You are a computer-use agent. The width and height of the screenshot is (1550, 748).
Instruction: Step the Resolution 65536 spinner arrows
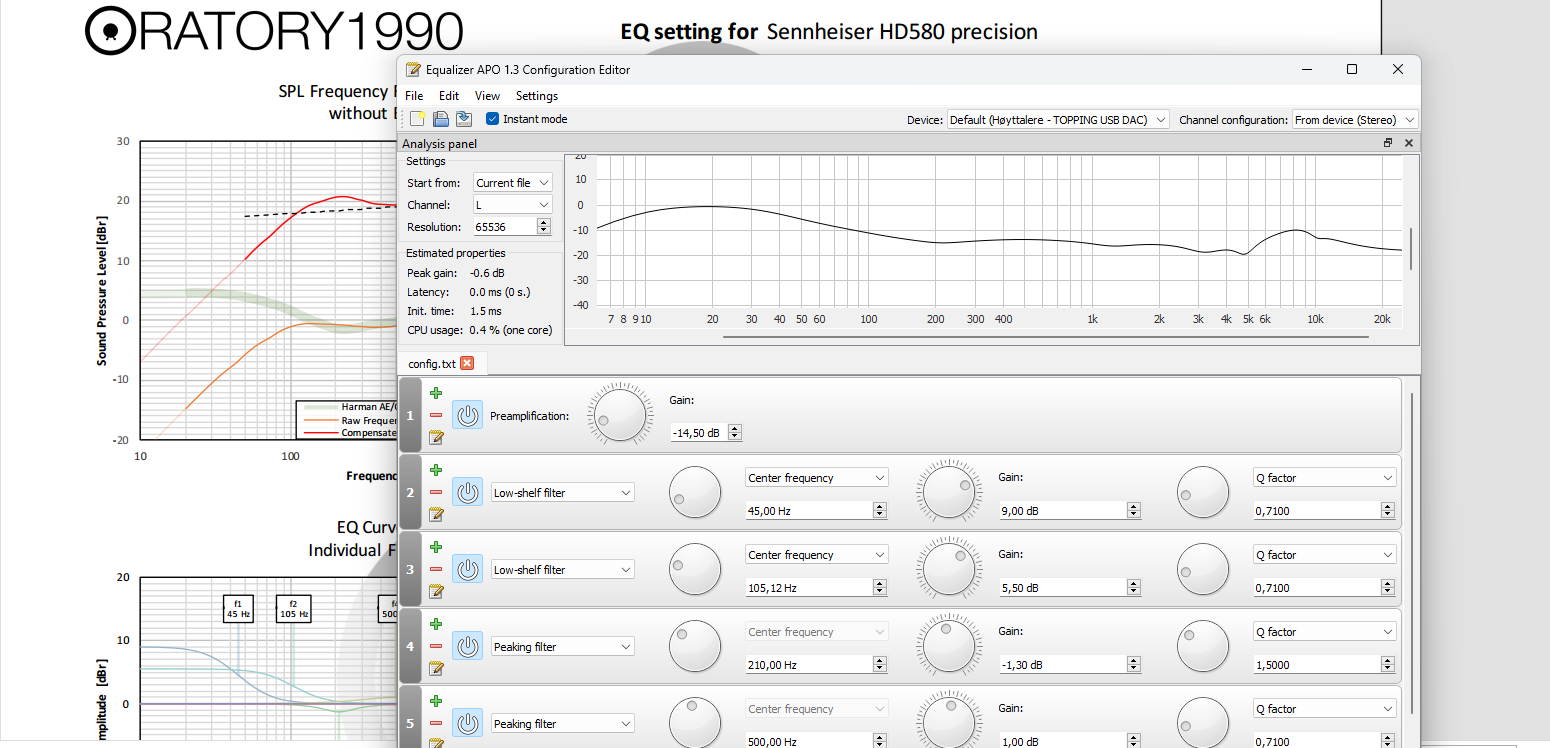[x=544, y=227]
